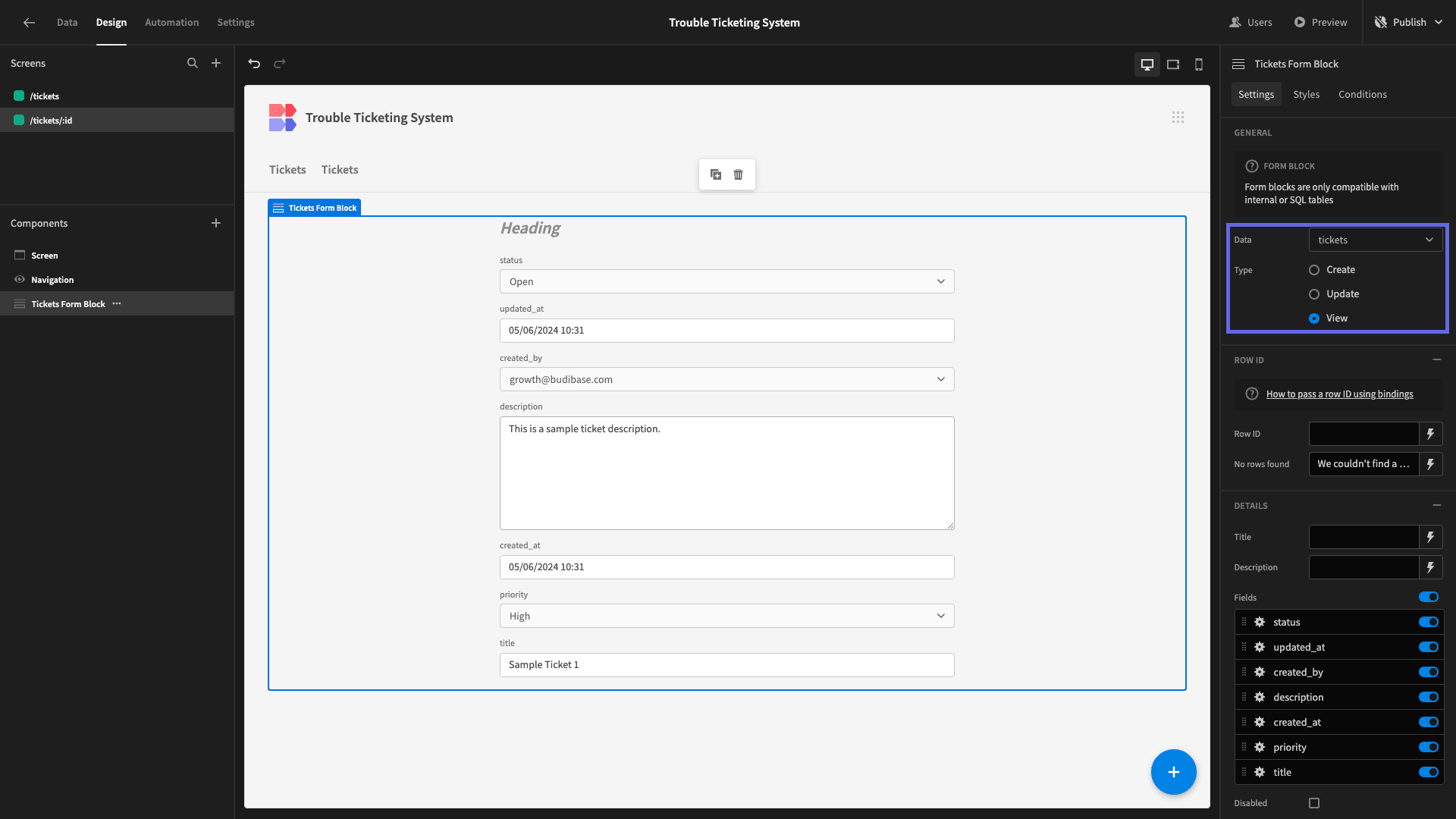Open the Conditions tab
Image resolution: width=1456 pixels, height=819 pixels.
click(x=1362, y=94)
